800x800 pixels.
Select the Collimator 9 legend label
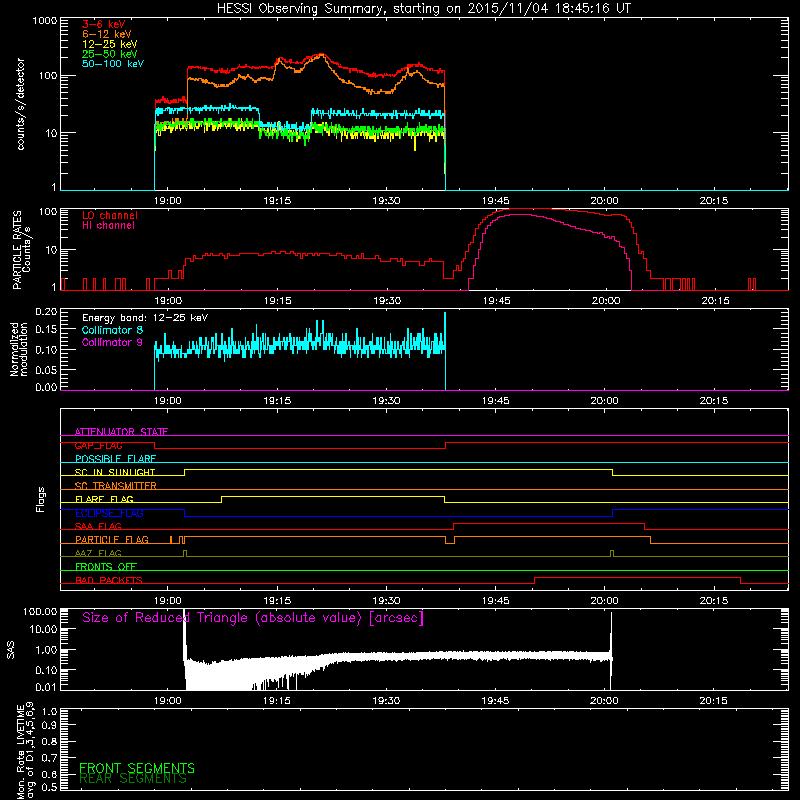pos(112,342)
